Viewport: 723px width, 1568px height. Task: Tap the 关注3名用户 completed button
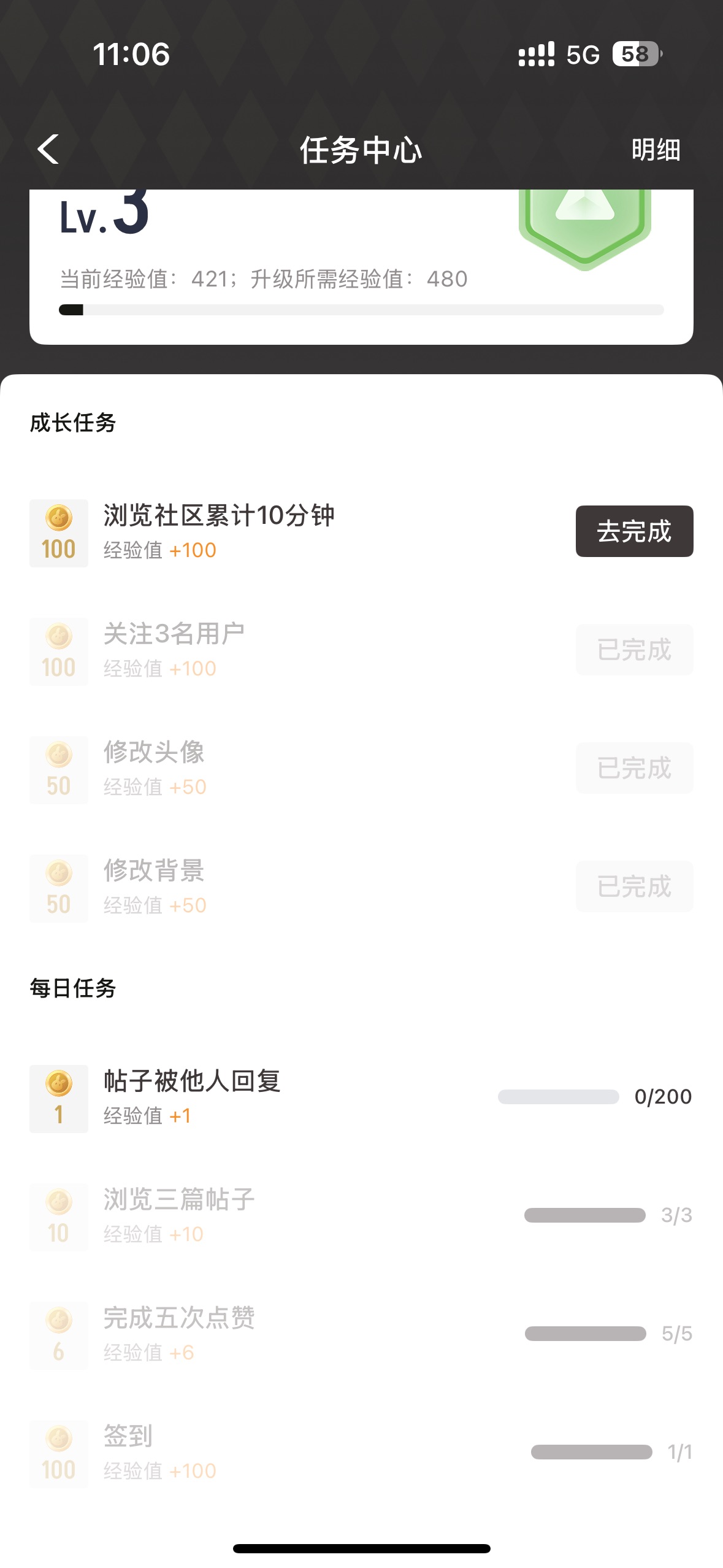634,650
